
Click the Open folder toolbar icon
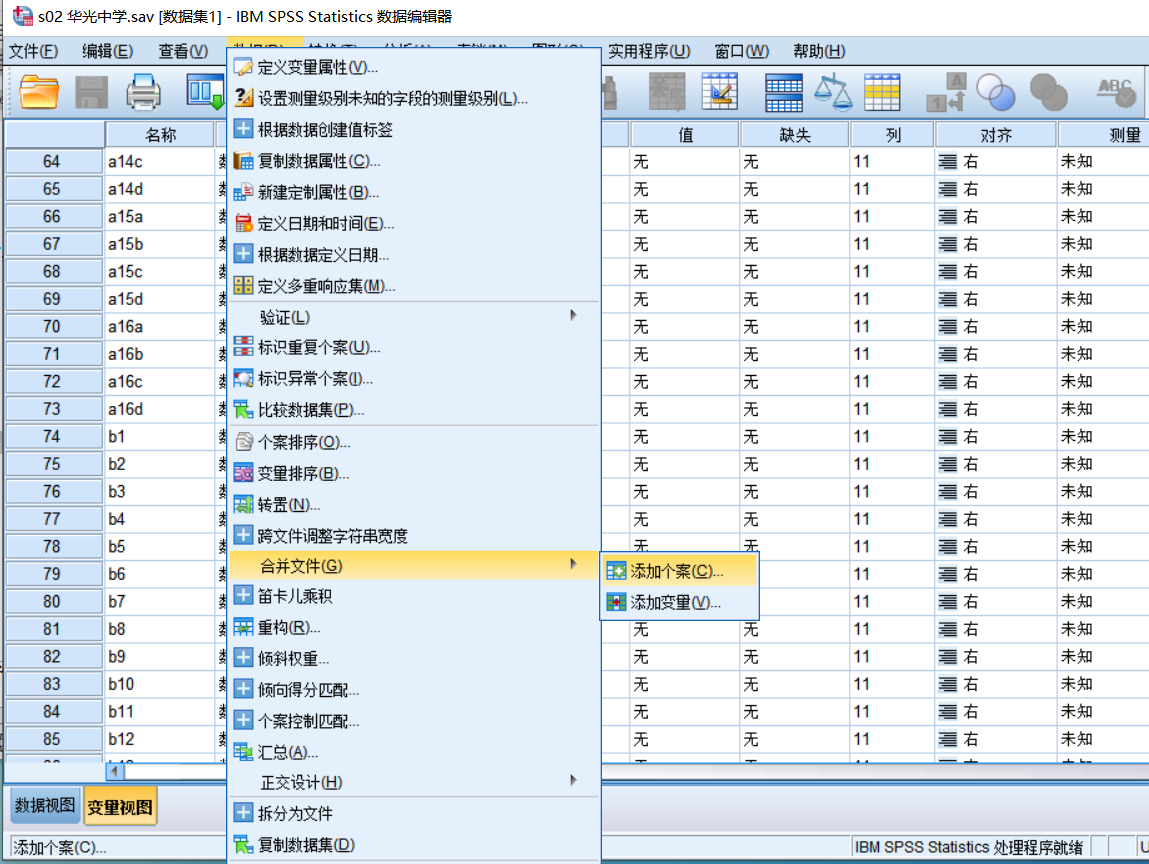click(x=39, y=92)
